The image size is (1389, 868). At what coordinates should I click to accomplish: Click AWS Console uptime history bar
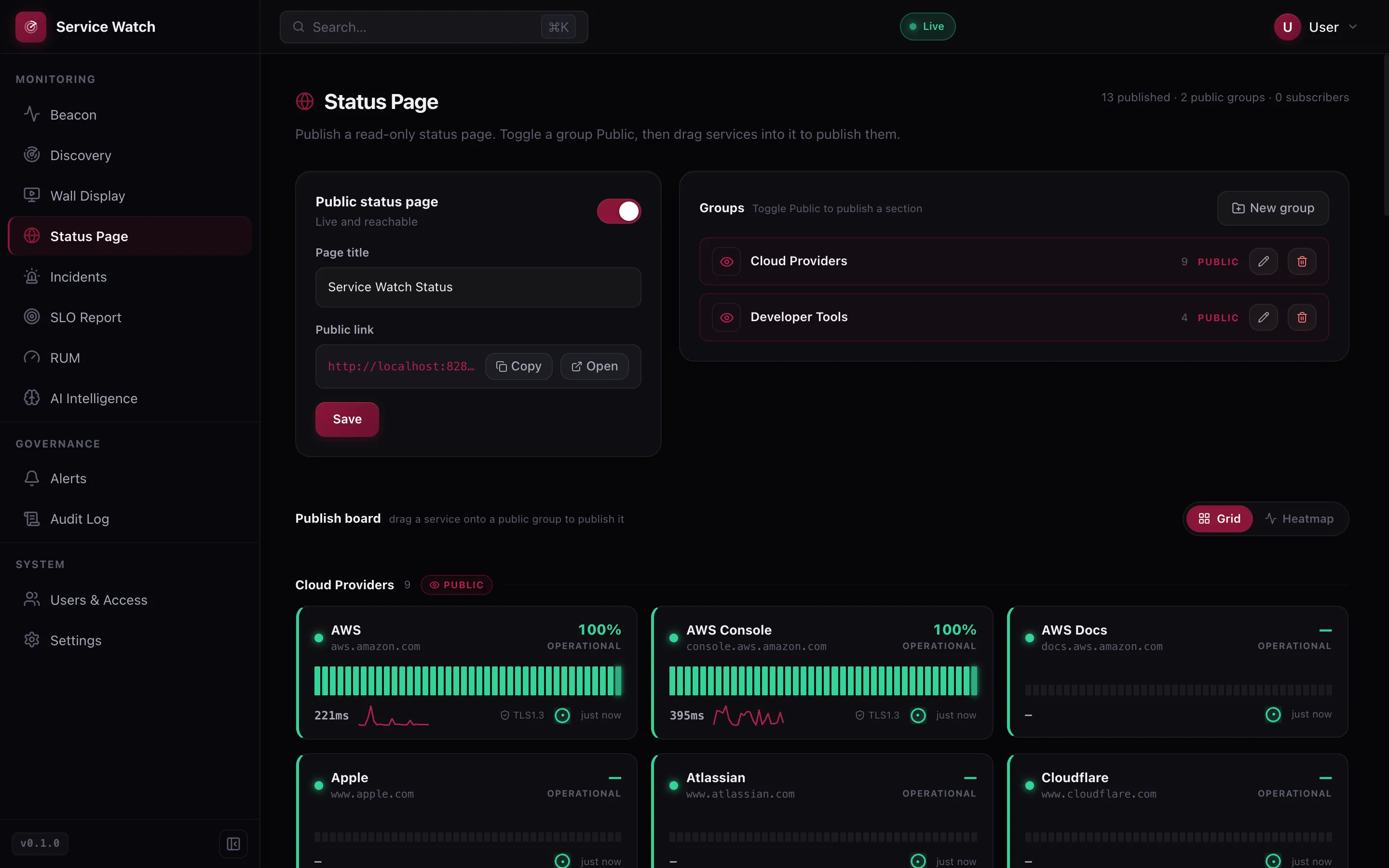point(823,681)
